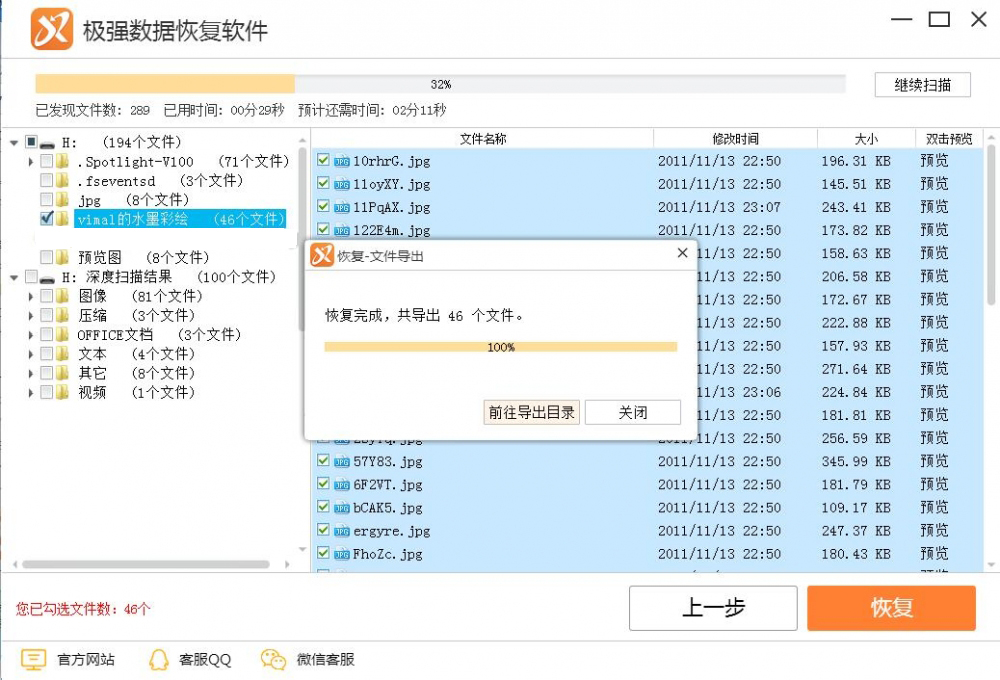Expand the .Spotlight-V100 tree node
The height and width of the screenshot is (680, 1000).
point(30,161)
